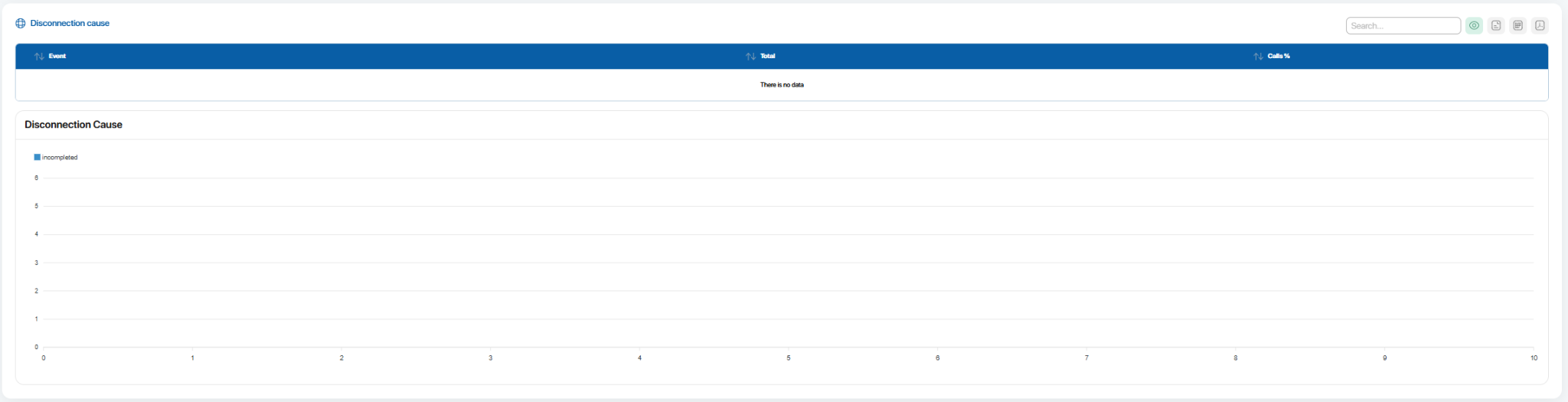Click the y-axis label 6
Image resolution: width=1568 pixels, height=402 pixels.
pyautogui.click(x=36, y=178)
